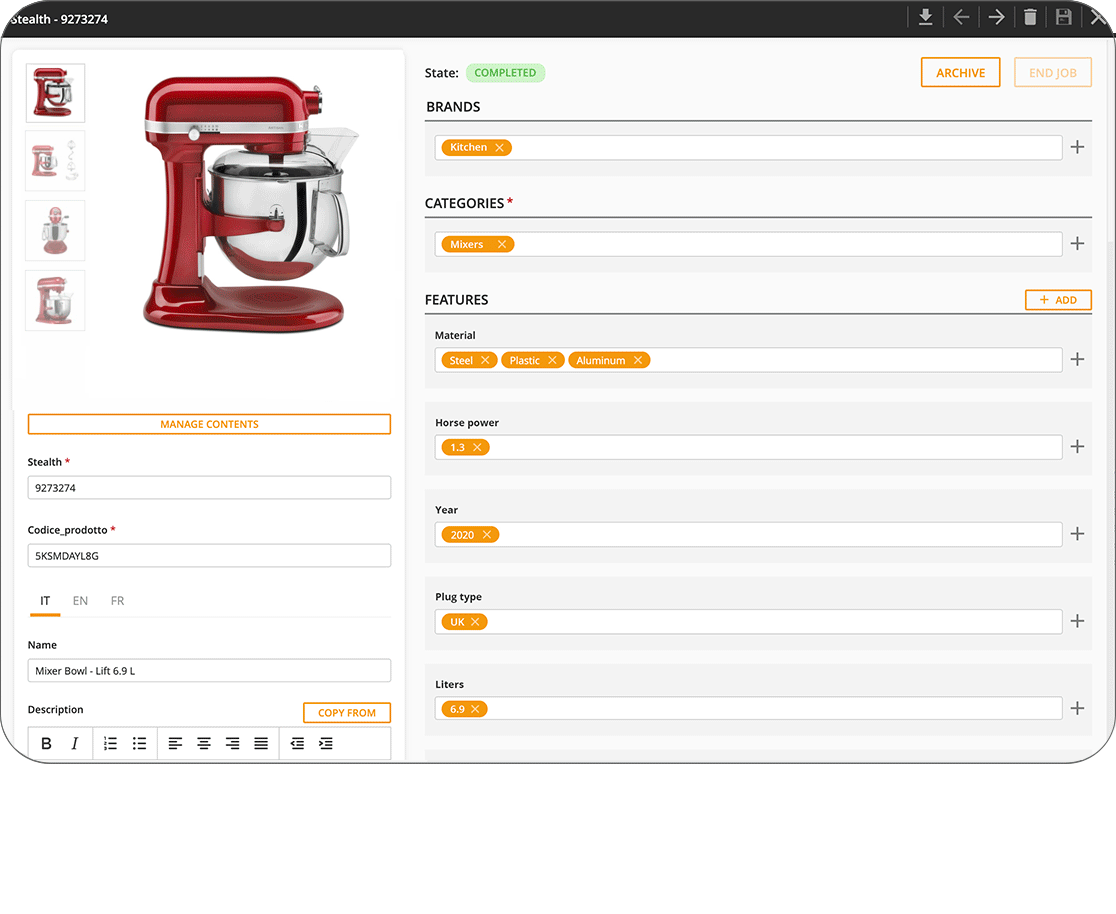Remove the Mixers category tag
The image size is (1116, 914).
[x=502, y=244]
